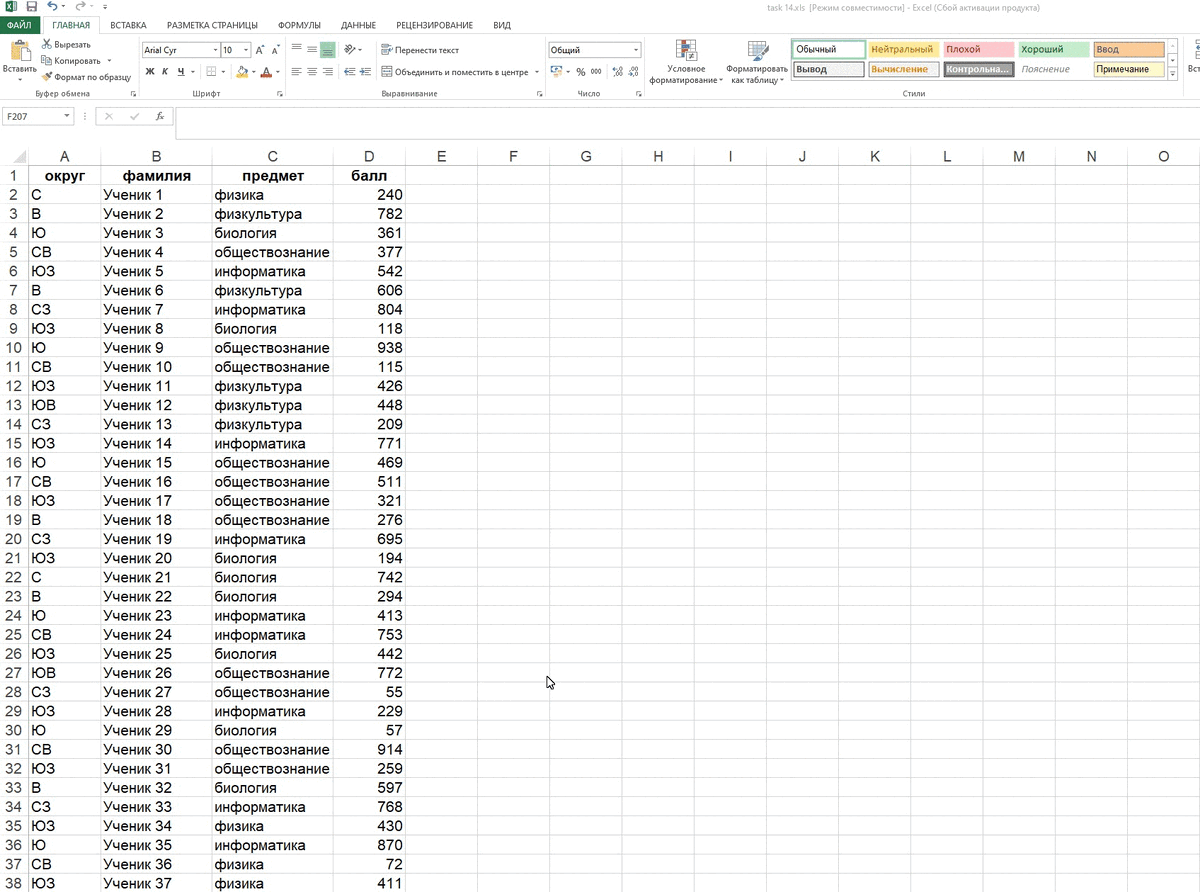
Task: Center cell text horizontally
Action: point(312,72)
